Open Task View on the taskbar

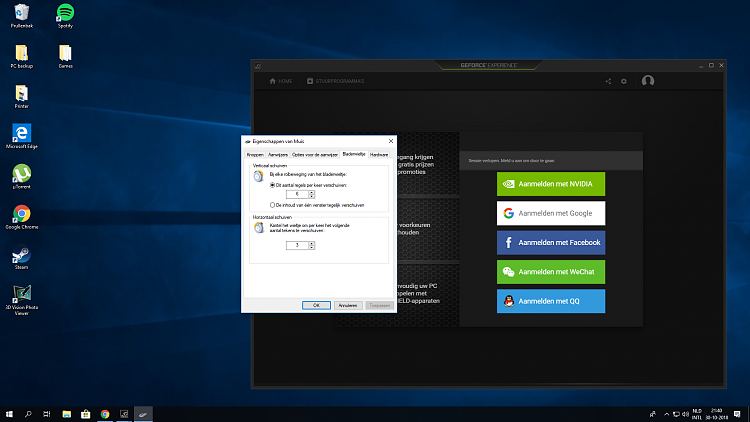click(x=47, y=414)
